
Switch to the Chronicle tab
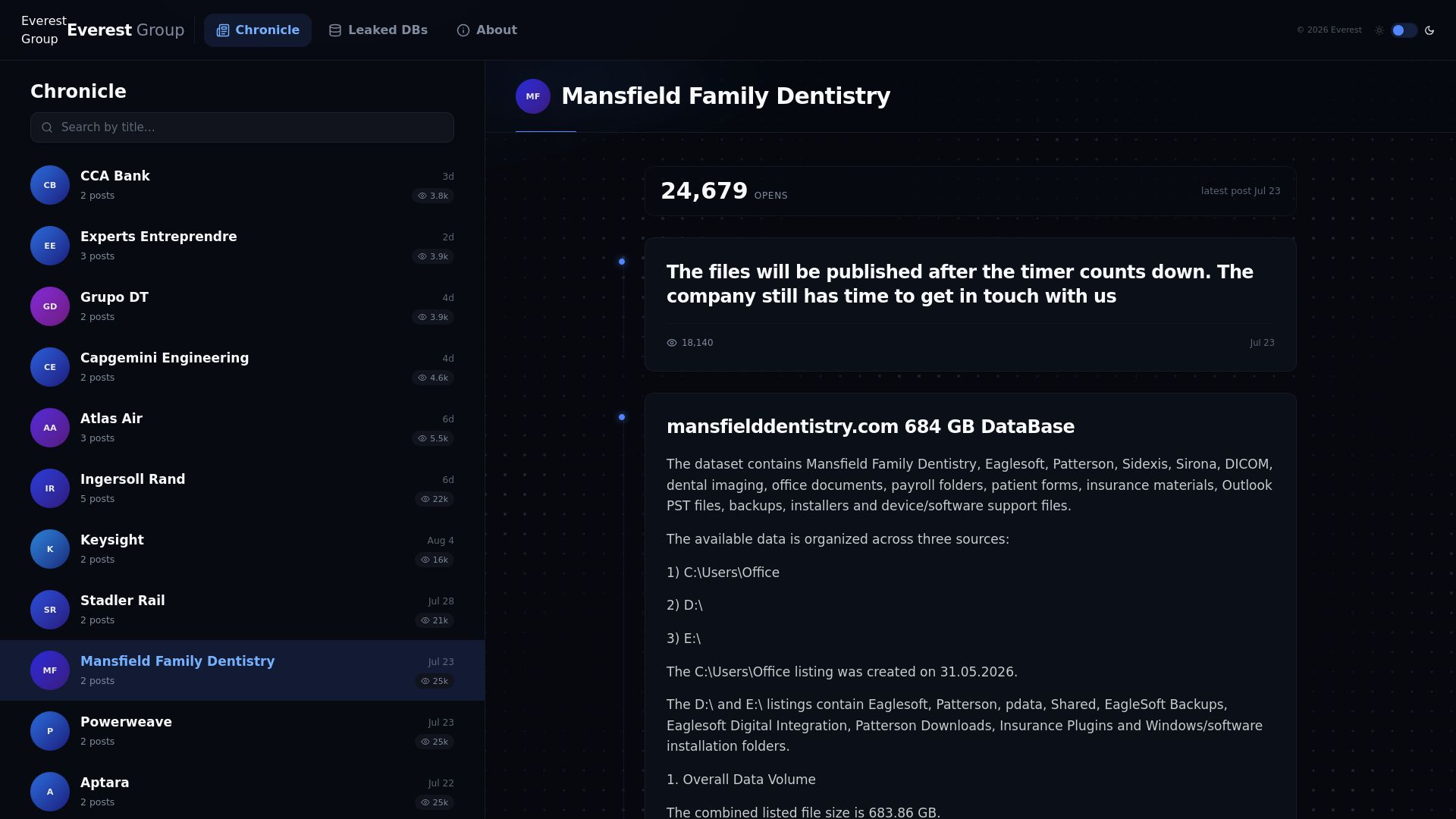click(x=258, y=30)
